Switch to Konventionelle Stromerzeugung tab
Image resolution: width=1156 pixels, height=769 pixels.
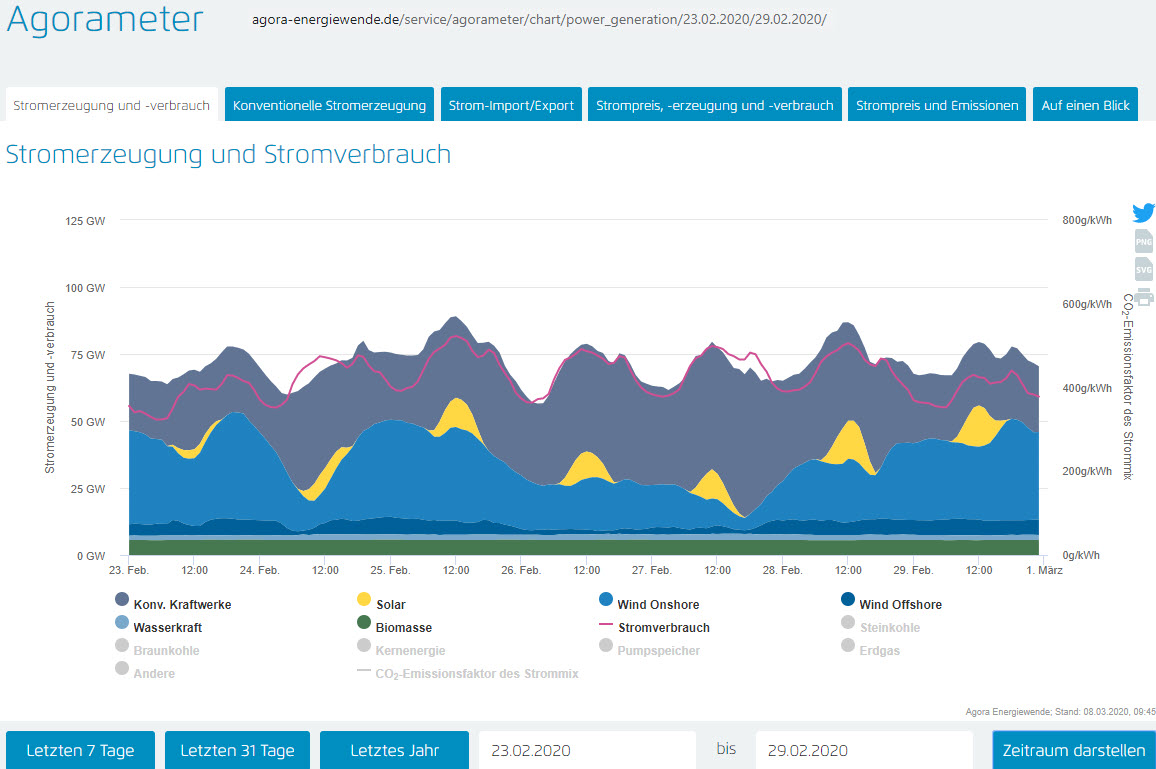click(329, 105)
